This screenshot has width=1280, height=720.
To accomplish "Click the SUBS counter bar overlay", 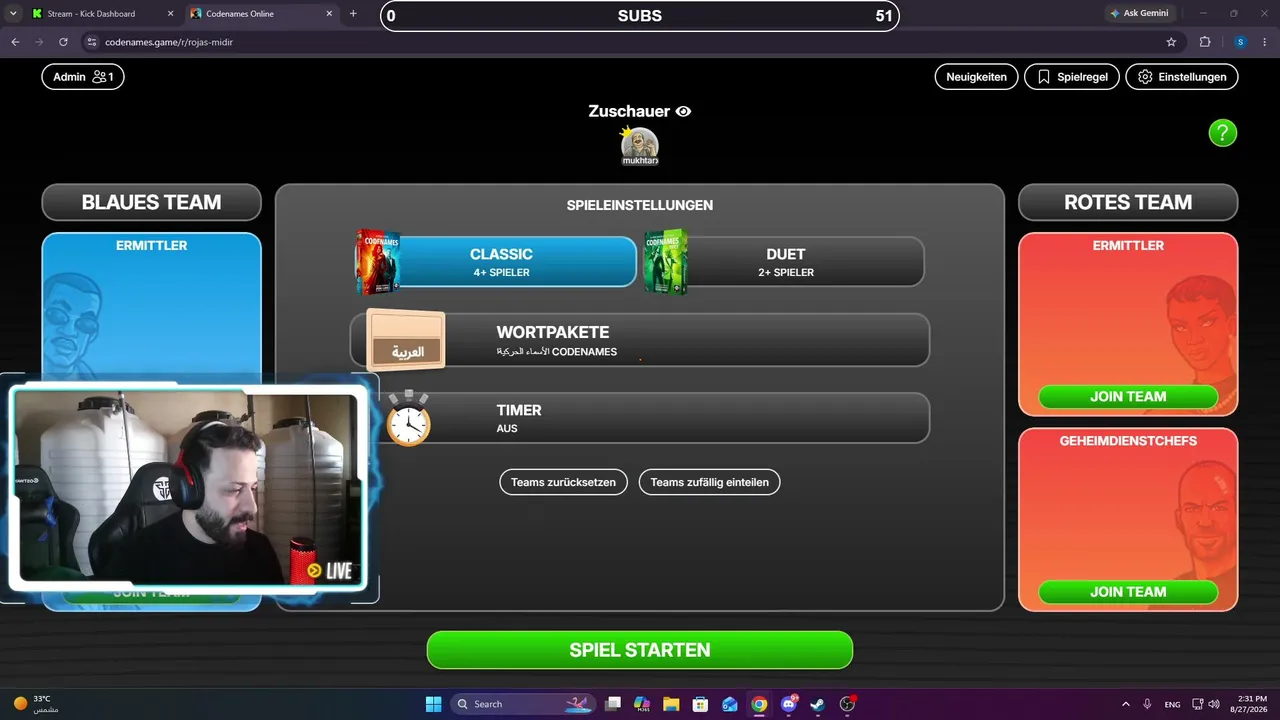I will (640, 16).
